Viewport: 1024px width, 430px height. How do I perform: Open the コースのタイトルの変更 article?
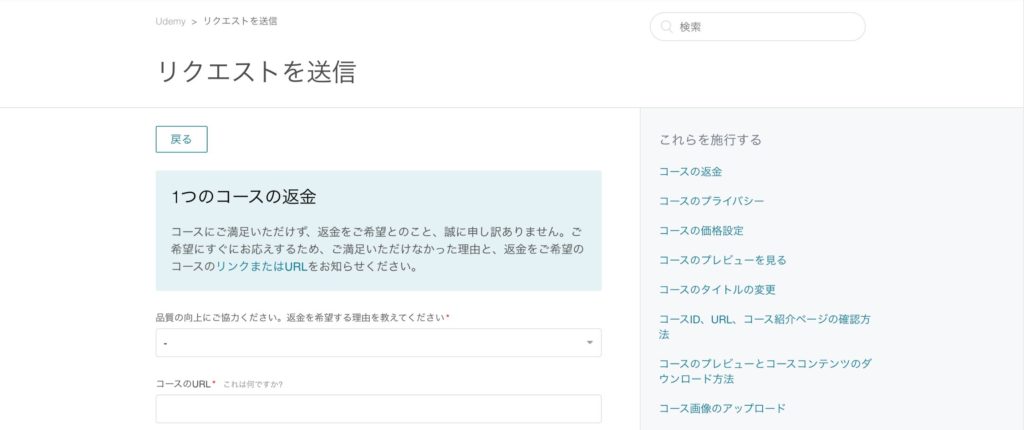(x=717, y=289)
